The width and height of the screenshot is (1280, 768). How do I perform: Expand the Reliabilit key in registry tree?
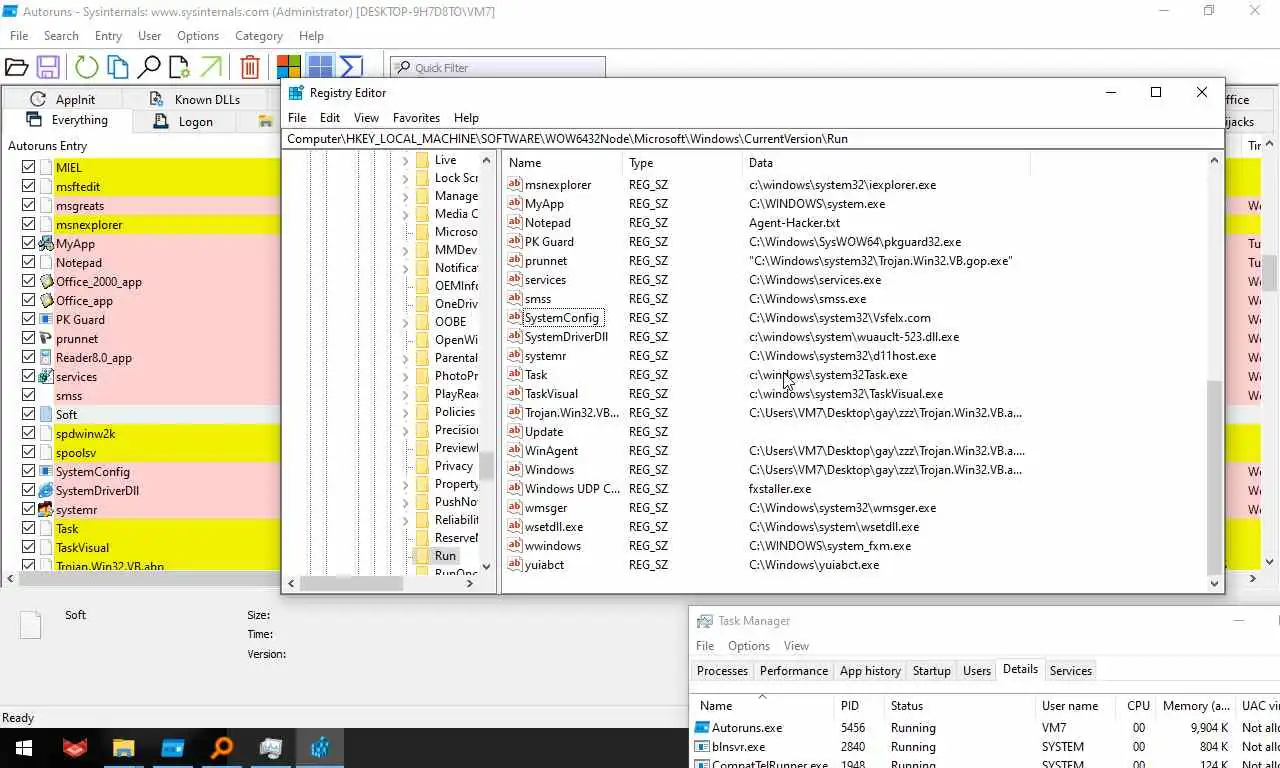coord(405,520)
